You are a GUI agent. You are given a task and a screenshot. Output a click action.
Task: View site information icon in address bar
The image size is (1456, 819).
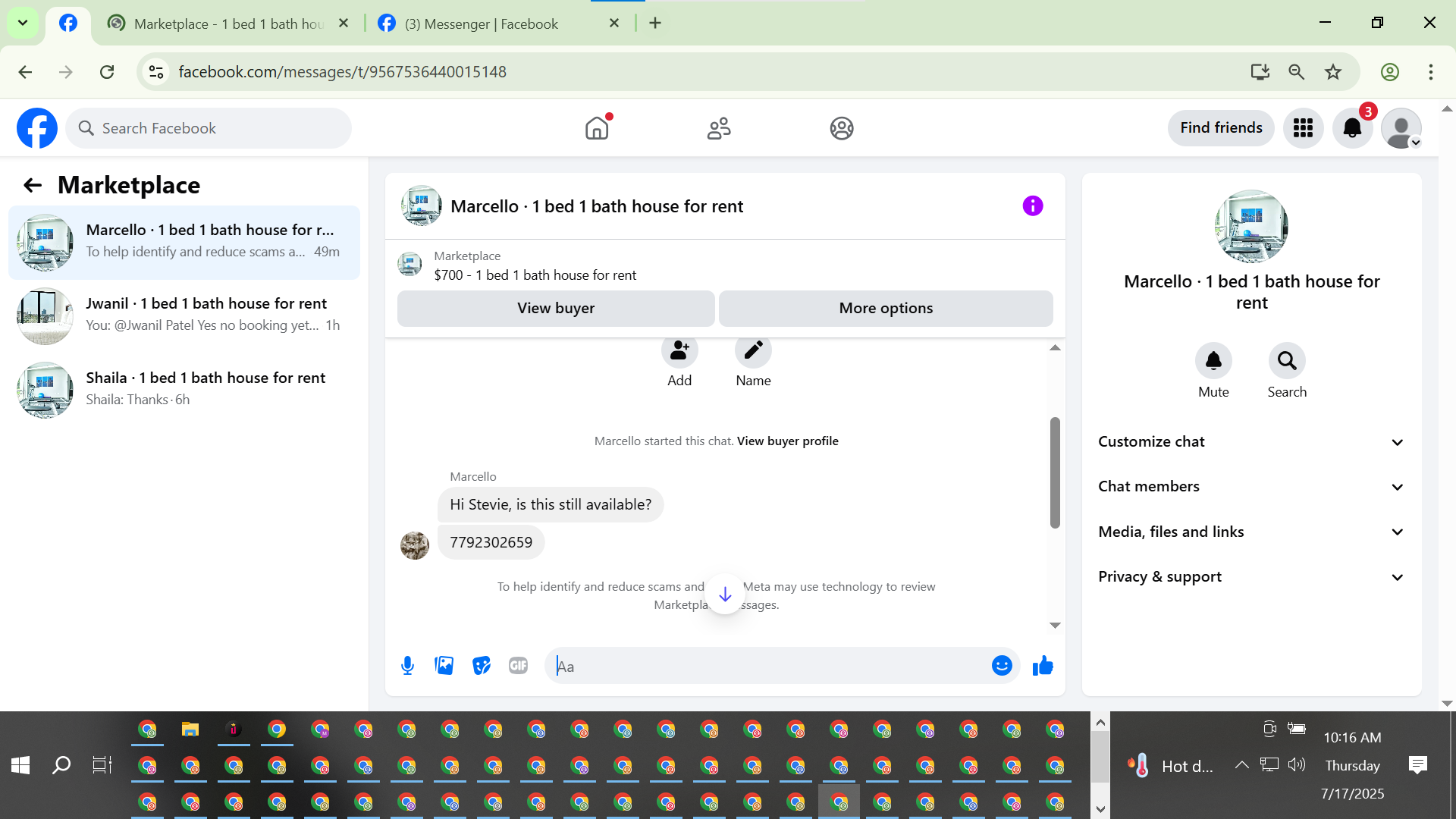coord(156,72)
